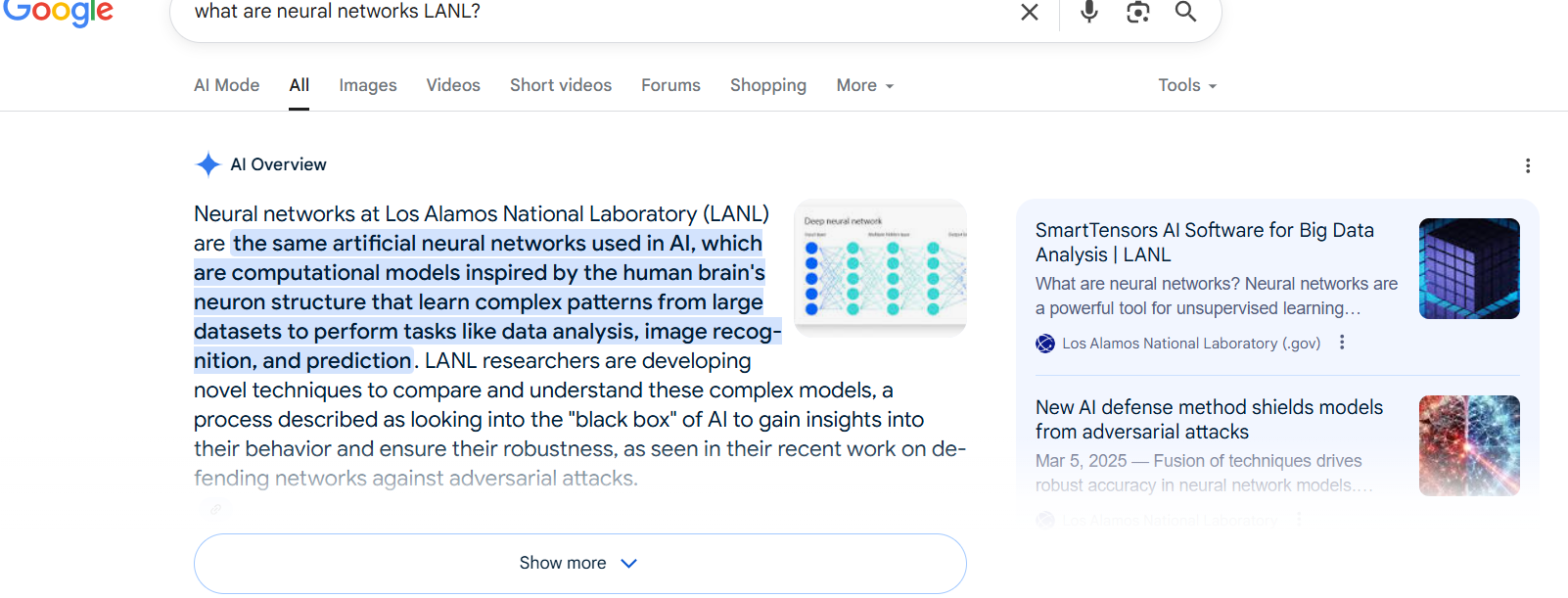Screen dimensions: 1568x598
Task: Open Short videos tab
Action: (x=561, y=85)
